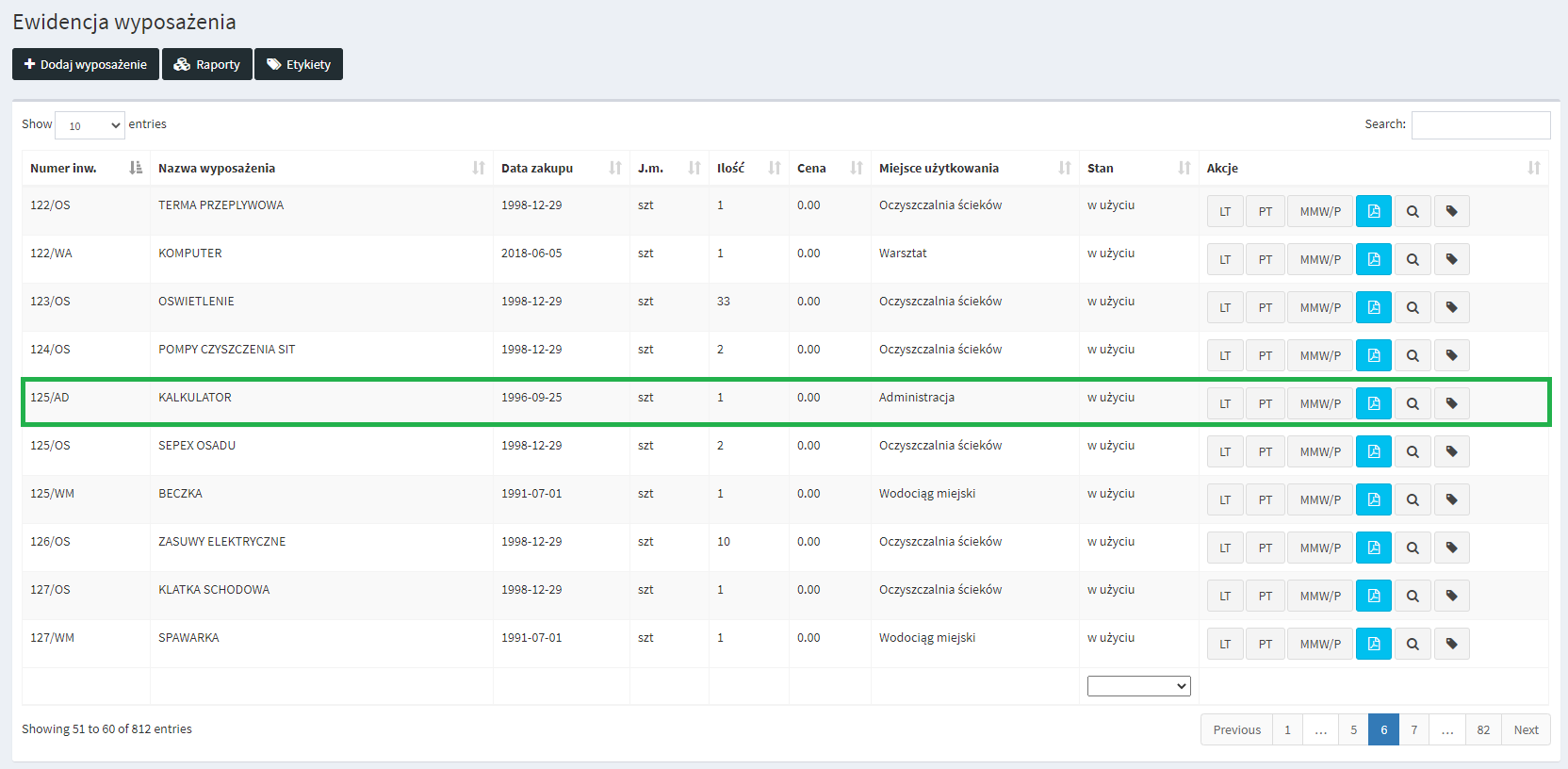View details magnifier for SPAWARKA row
The image size is (1568, 769).
coord(1412,644)
